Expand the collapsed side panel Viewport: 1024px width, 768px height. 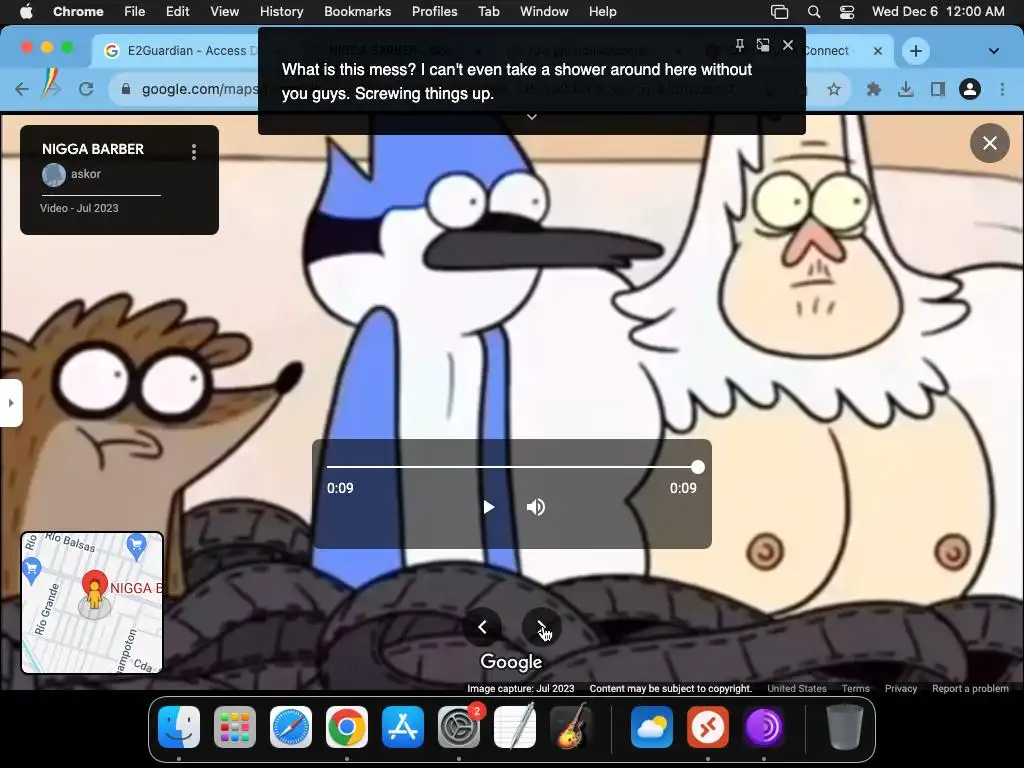coord(11,403)
